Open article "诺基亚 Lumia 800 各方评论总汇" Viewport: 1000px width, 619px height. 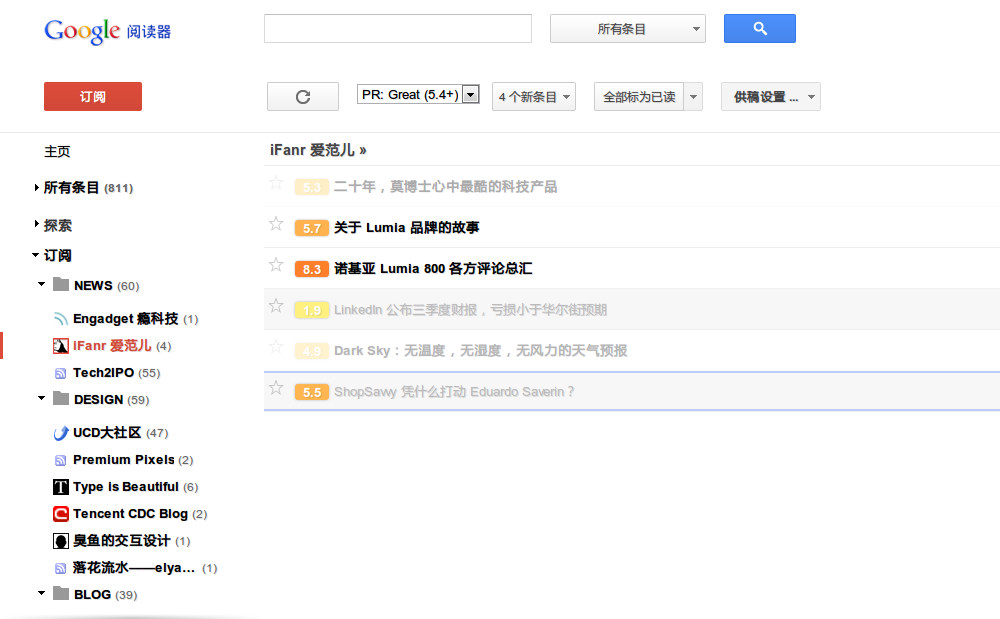click(x=432, y=269)
